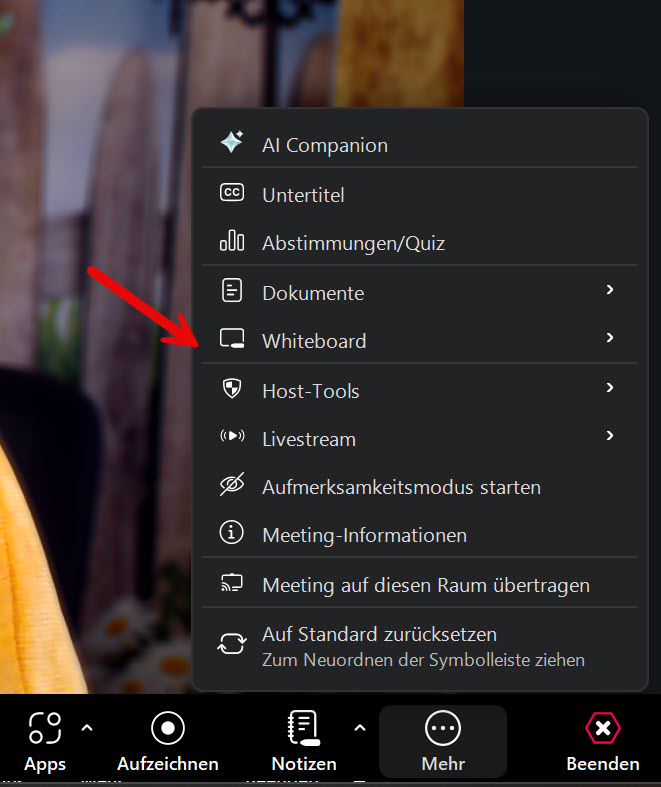Click the Livestream broadcast icon
Image resolution: width=661 pixels, height=787 pixels.
231,438
